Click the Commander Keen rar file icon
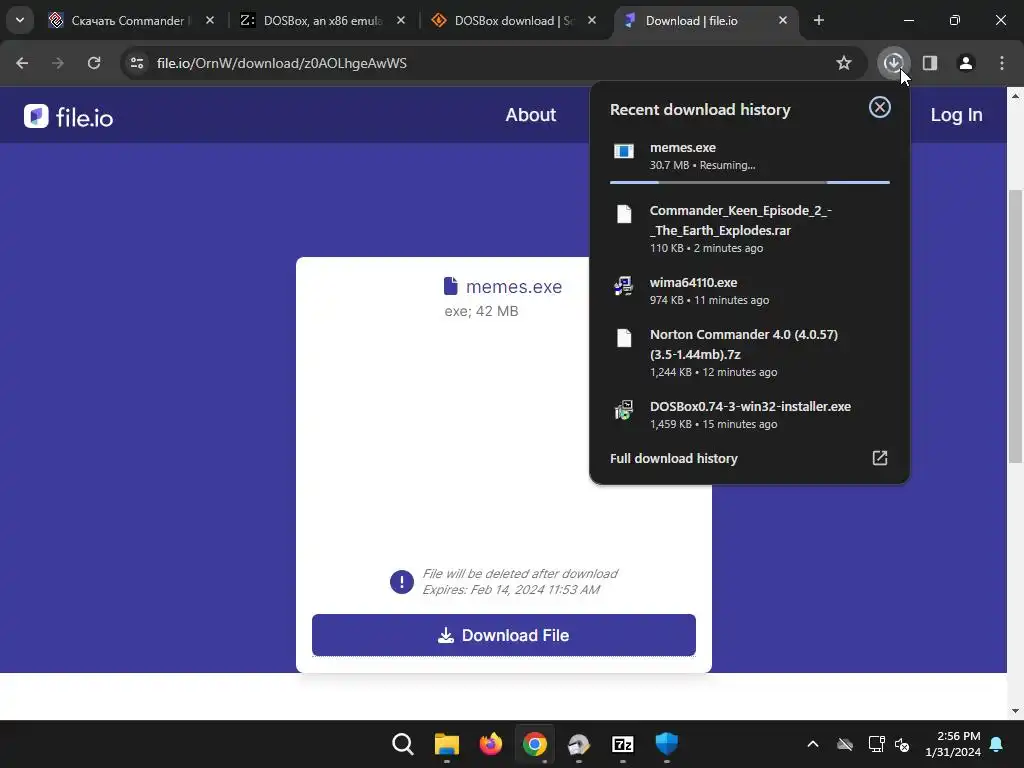 coord(624,214)
